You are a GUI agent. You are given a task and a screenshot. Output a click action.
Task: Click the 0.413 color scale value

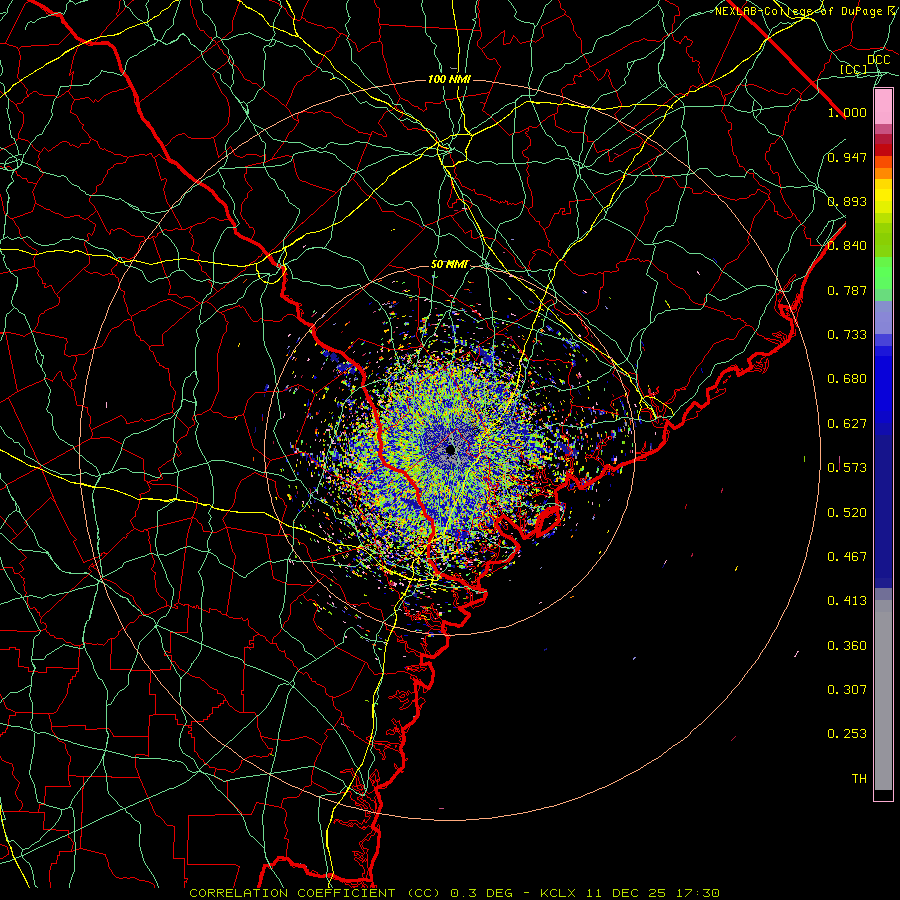tap(847, 601)
